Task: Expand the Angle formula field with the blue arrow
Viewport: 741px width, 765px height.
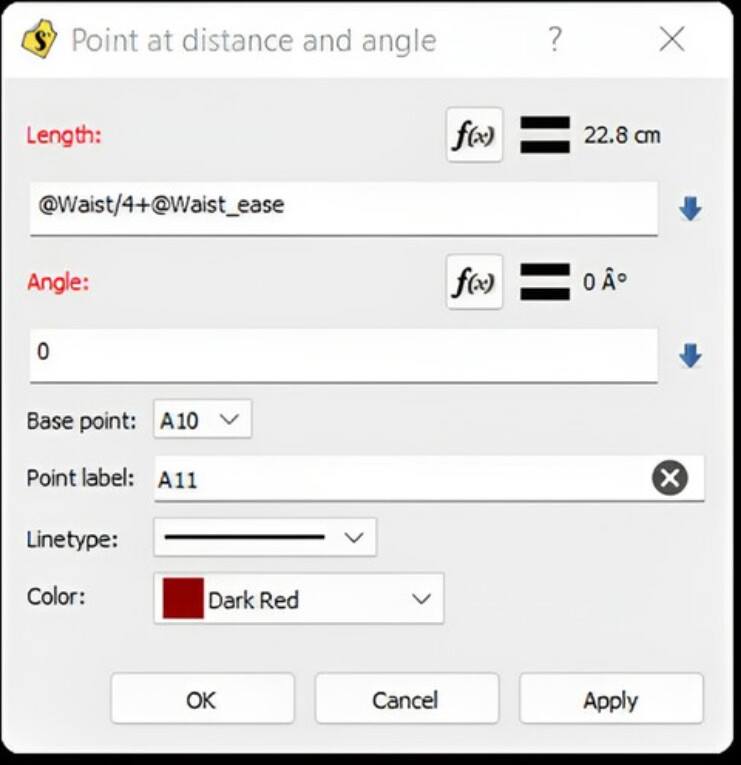Action: click(x=690, y=355)
